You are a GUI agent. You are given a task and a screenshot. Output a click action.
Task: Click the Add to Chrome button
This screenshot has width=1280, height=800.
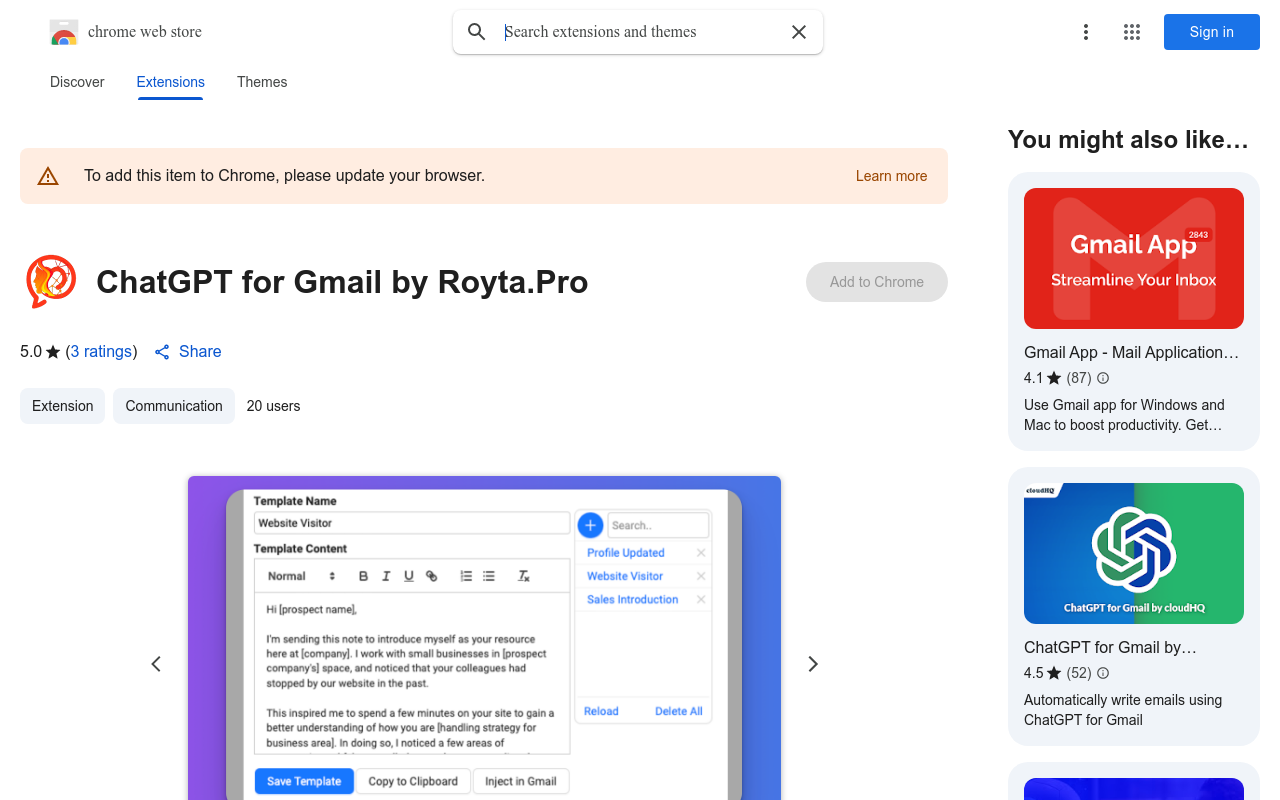point(877,282)
